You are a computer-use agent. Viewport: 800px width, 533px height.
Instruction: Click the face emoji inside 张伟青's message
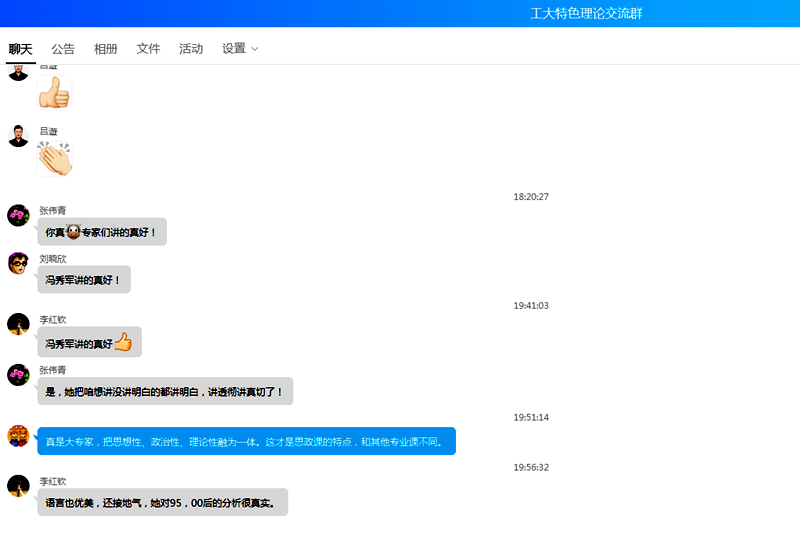(x=73, y=232)
